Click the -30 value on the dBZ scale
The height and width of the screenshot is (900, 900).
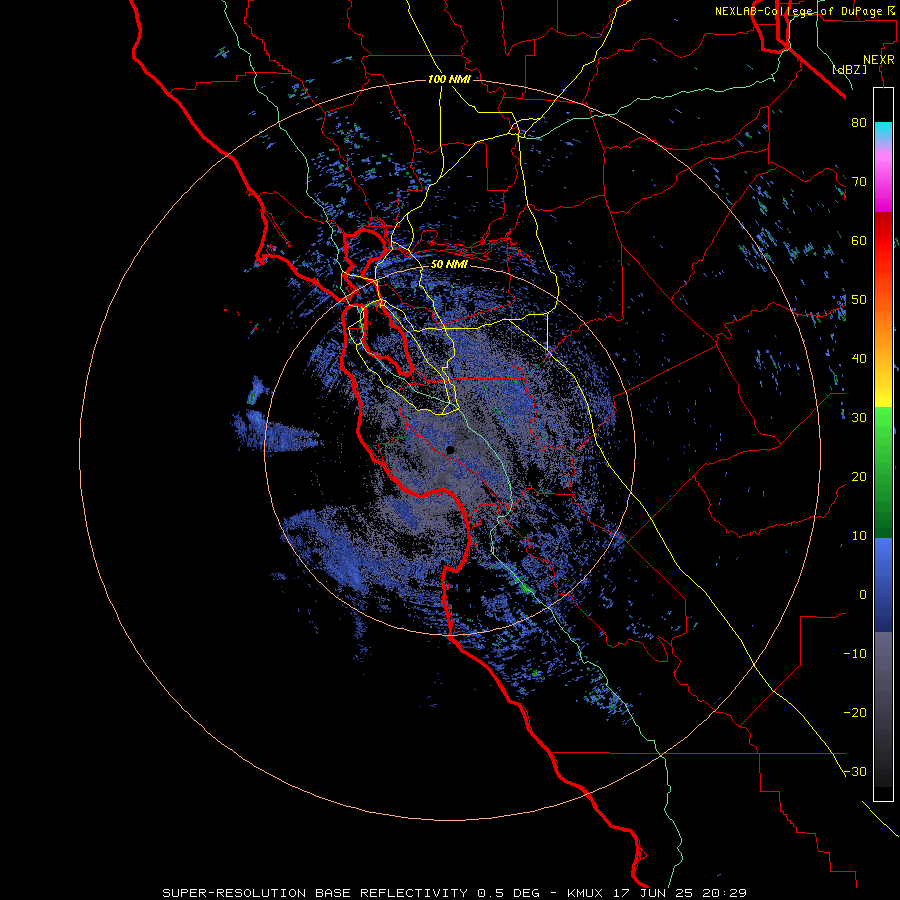click(855, 771)
